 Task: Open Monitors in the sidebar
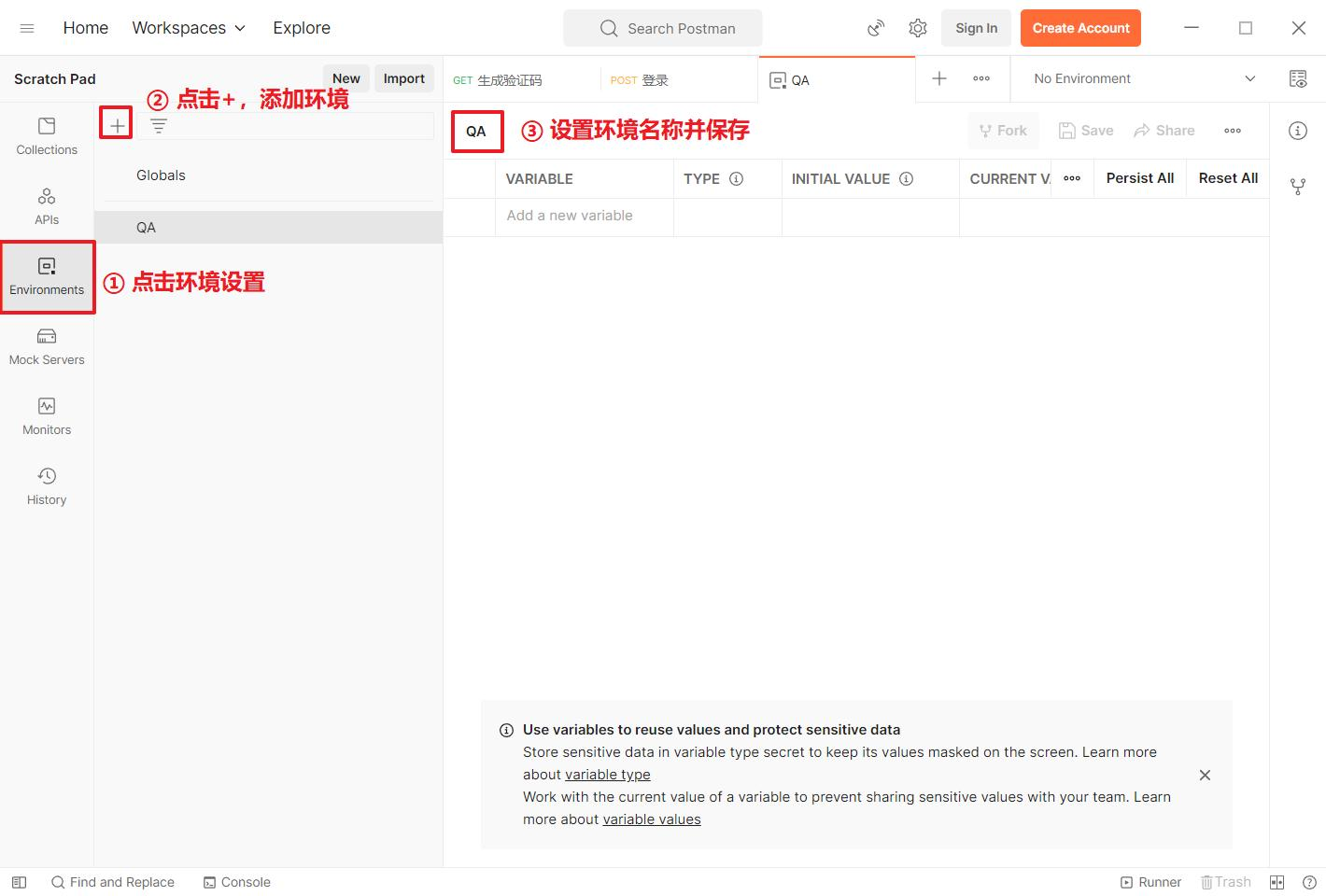[x=47, y=416]
